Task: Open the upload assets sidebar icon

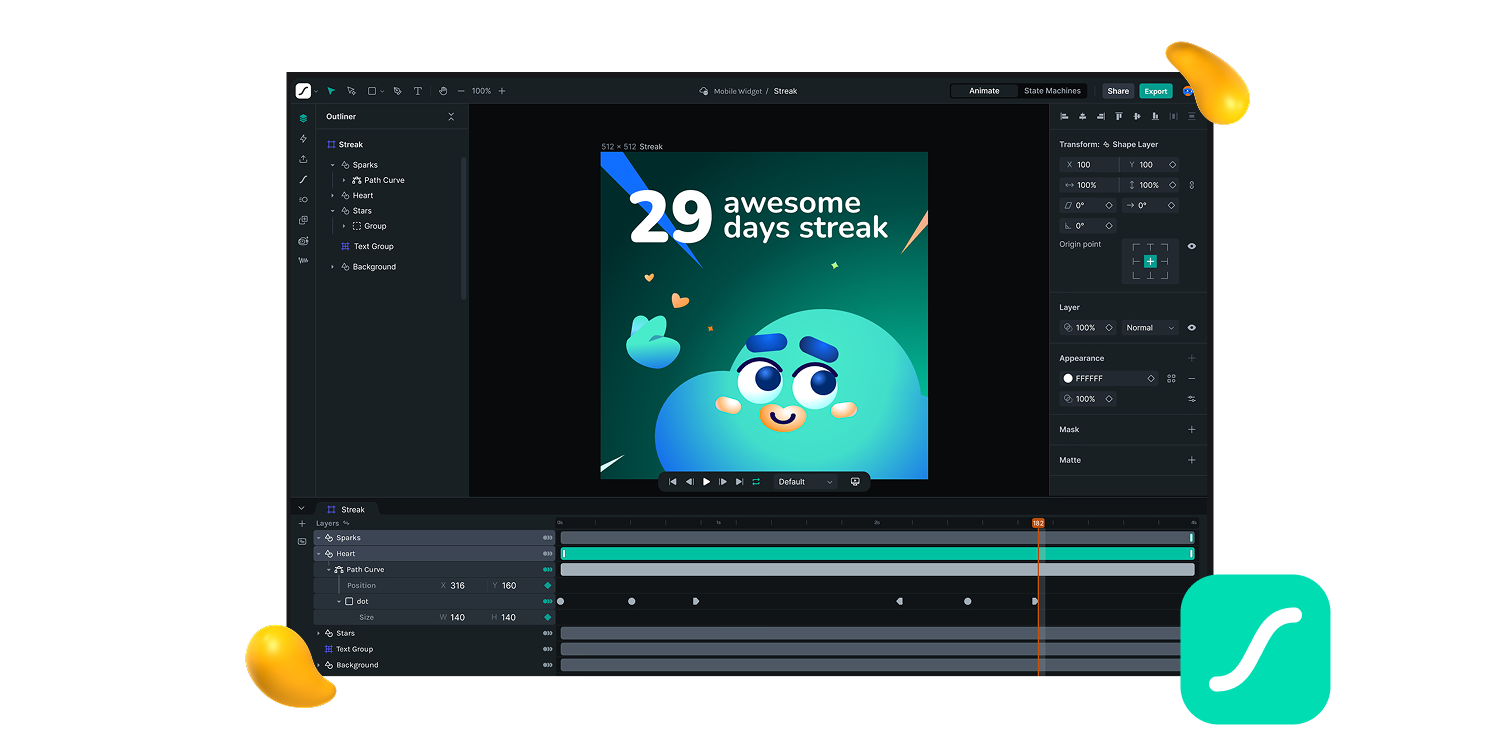Action: tap(303, 159)
